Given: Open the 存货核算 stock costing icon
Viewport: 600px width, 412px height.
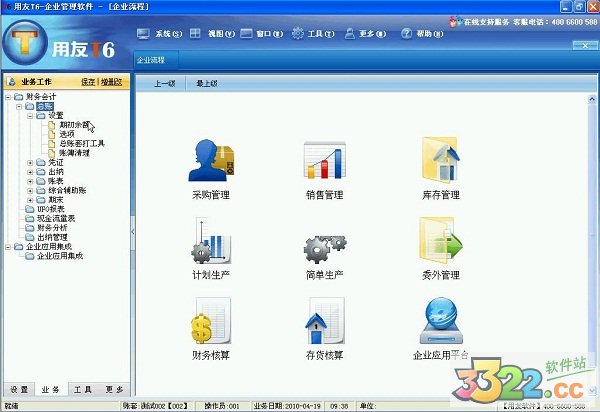Looking at the screenshot, I should 325,321.
